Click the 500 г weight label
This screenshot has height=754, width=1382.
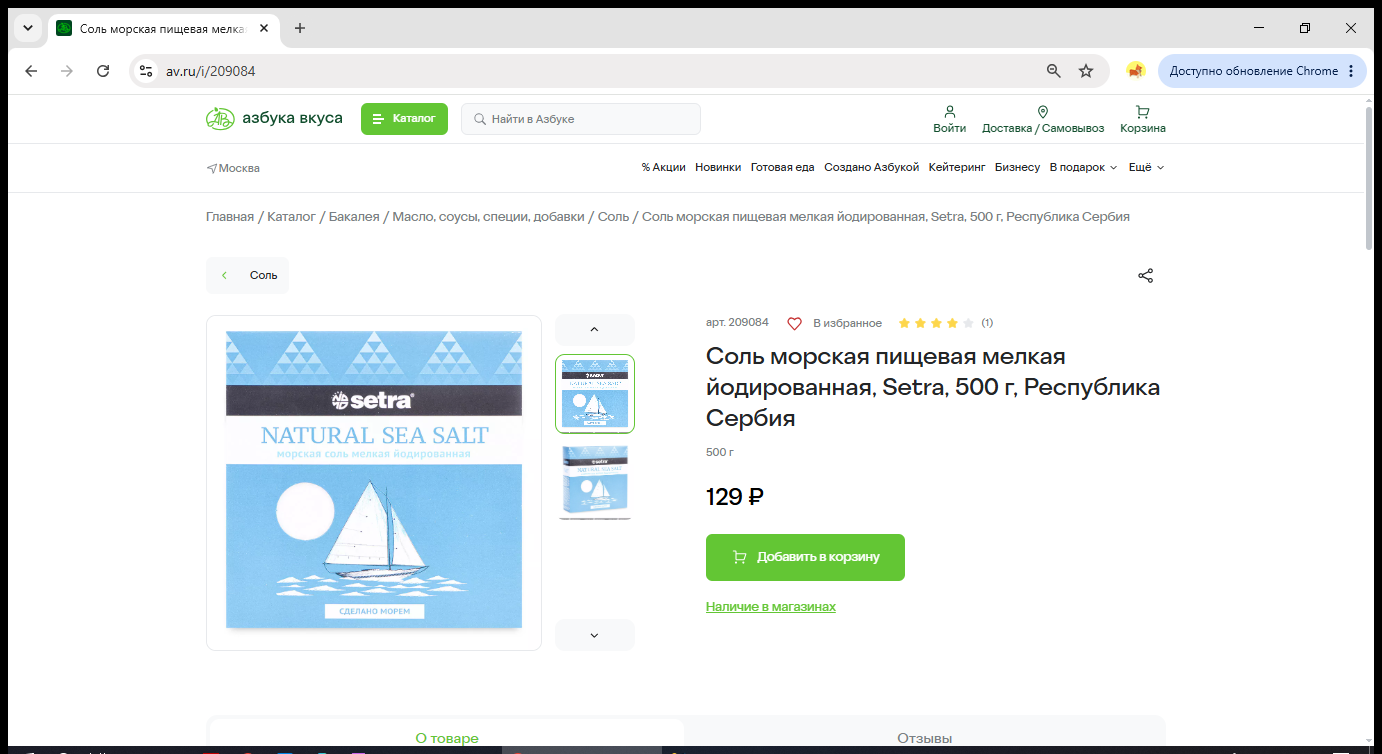click(720, 452)
